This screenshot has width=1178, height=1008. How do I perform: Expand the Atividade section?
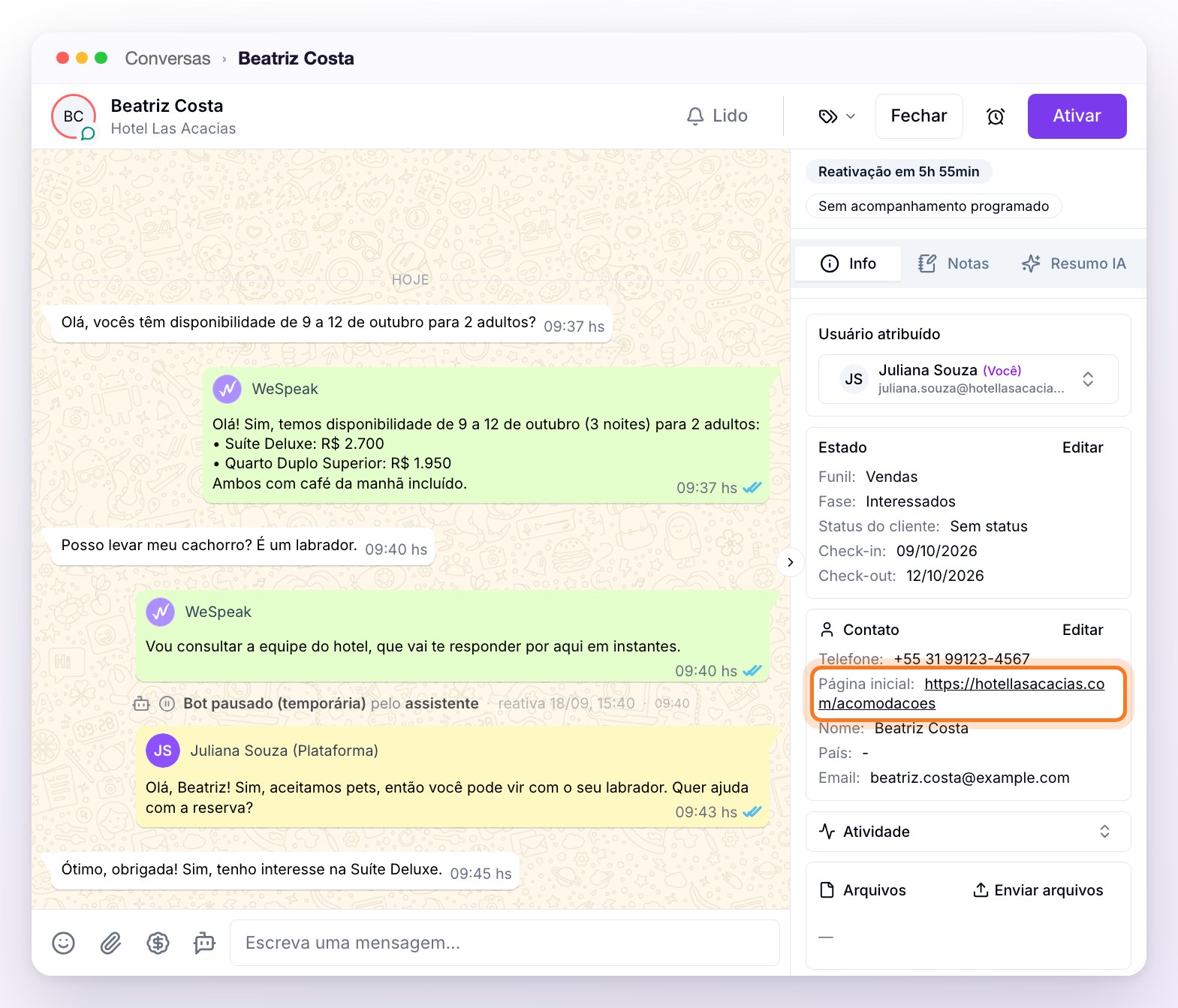click(x=969, y=832)
